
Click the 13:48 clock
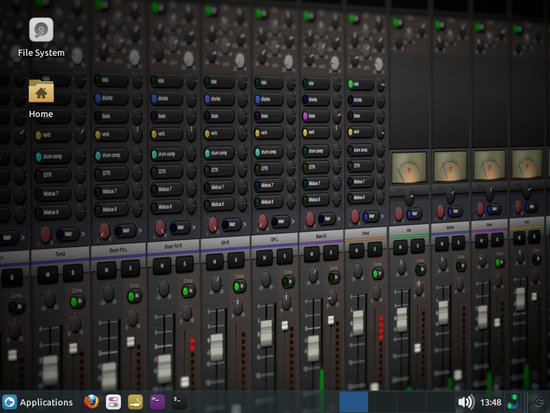[x=490, y=402]
